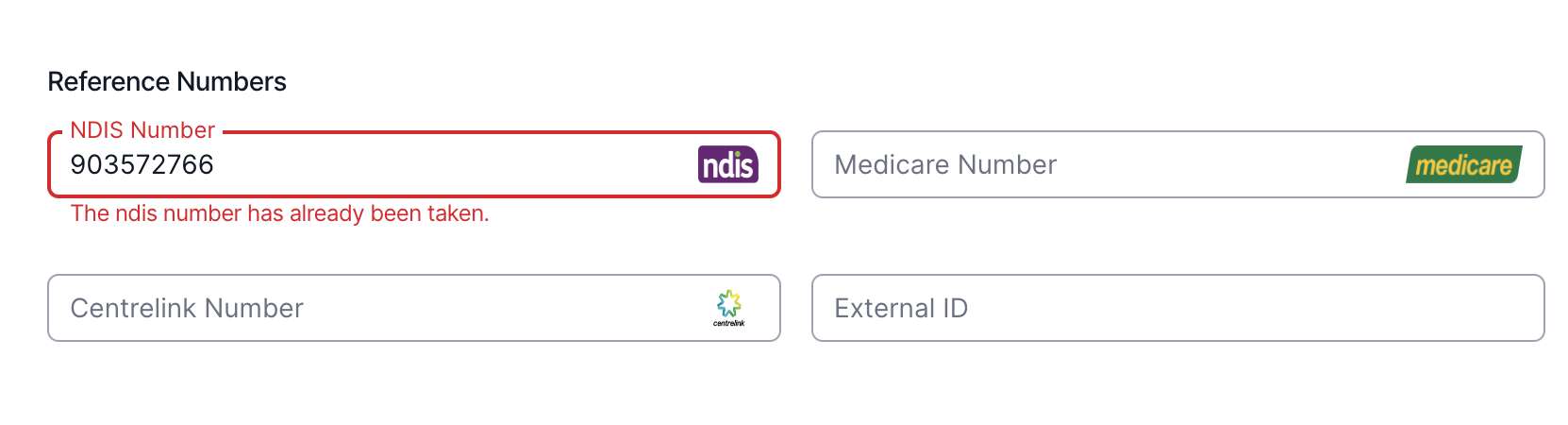Click the red NDIS Number floating label
This screenshot has width=1568, height=425.
[x=142, y=130]
